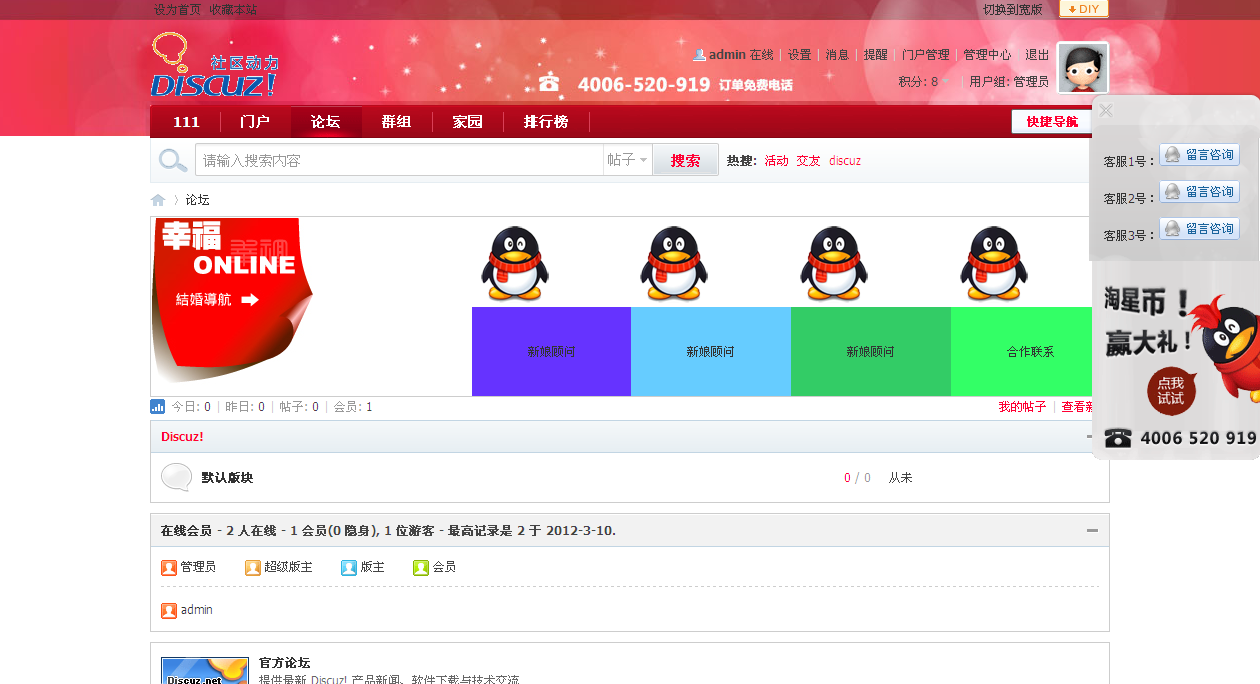Click the magnifier search icon
The width and height of the screenshot is (1260, 684).
pos(173,160)
